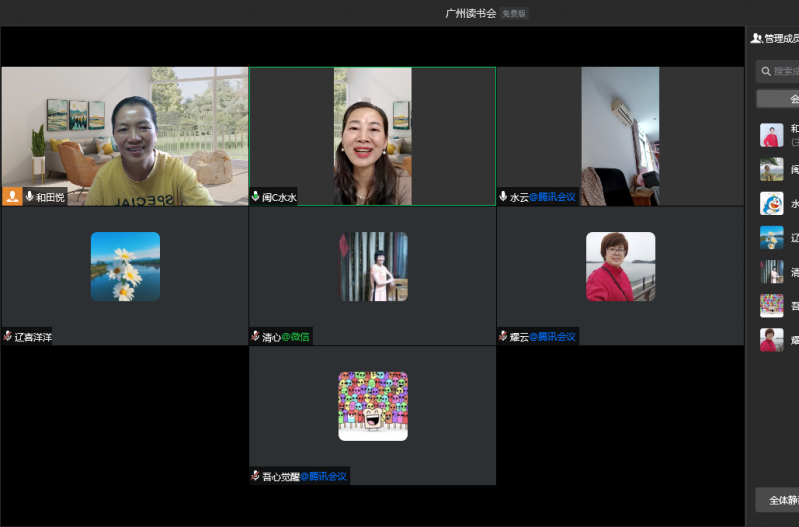Screen dimensions: 799x527
Task: Click the colorful cartoon avatar of 吾心觉醒
Action: [x=373, y=406]
